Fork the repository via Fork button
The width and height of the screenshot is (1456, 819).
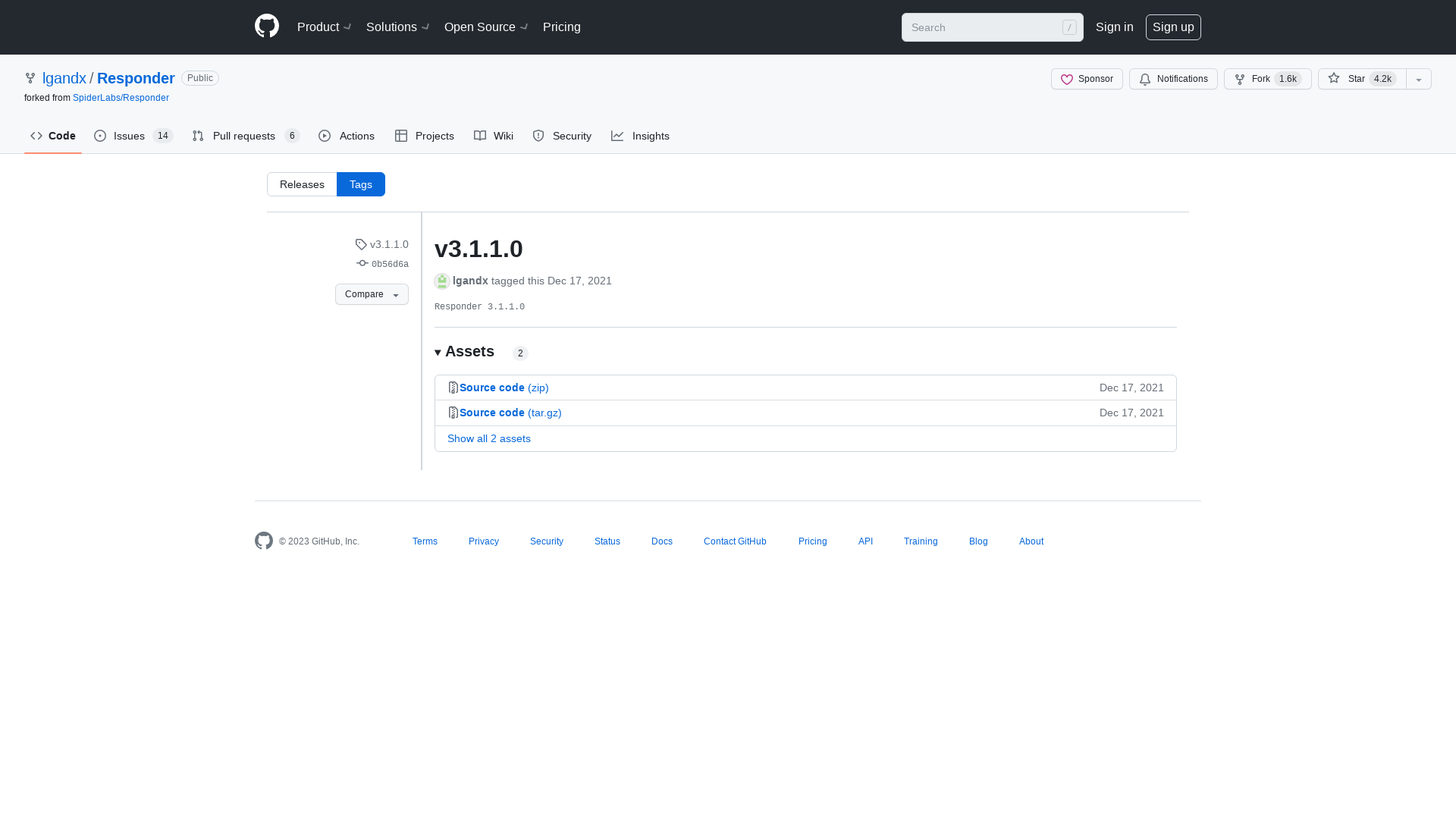[1267, 79]
